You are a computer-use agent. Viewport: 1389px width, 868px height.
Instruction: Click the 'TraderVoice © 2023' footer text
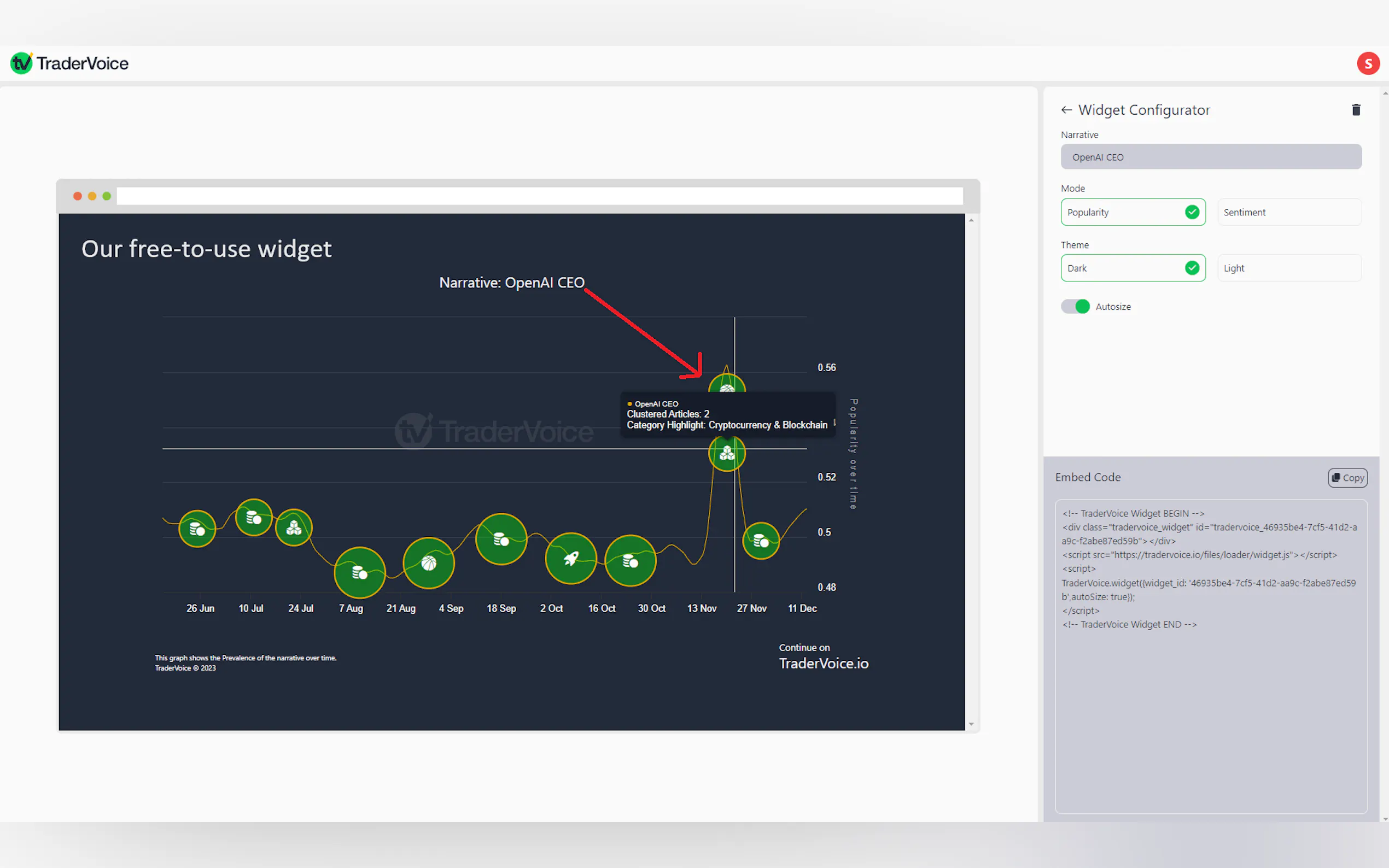[x=185, y=668]
